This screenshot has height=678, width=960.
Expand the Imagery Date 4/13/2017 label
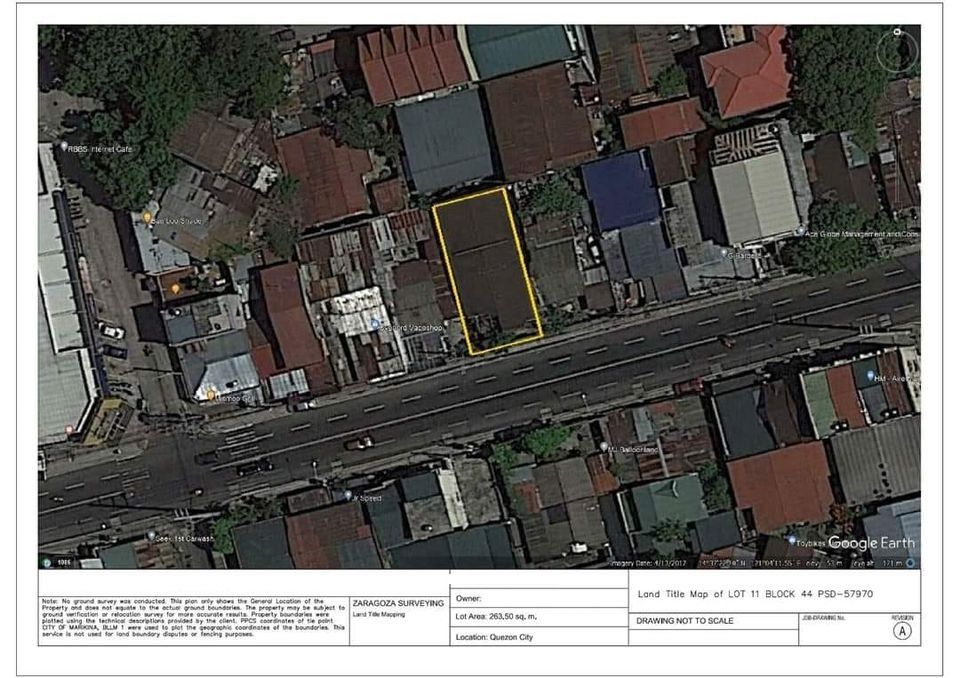point(649,562)
